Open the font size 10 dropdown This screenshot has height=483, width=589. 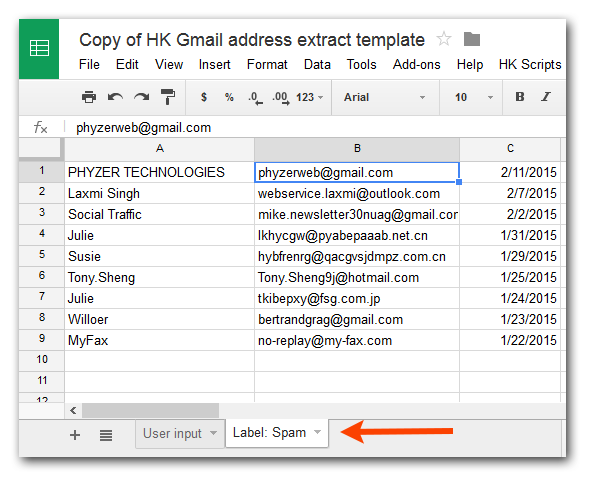pyautogui.click(x=474, y=97)
